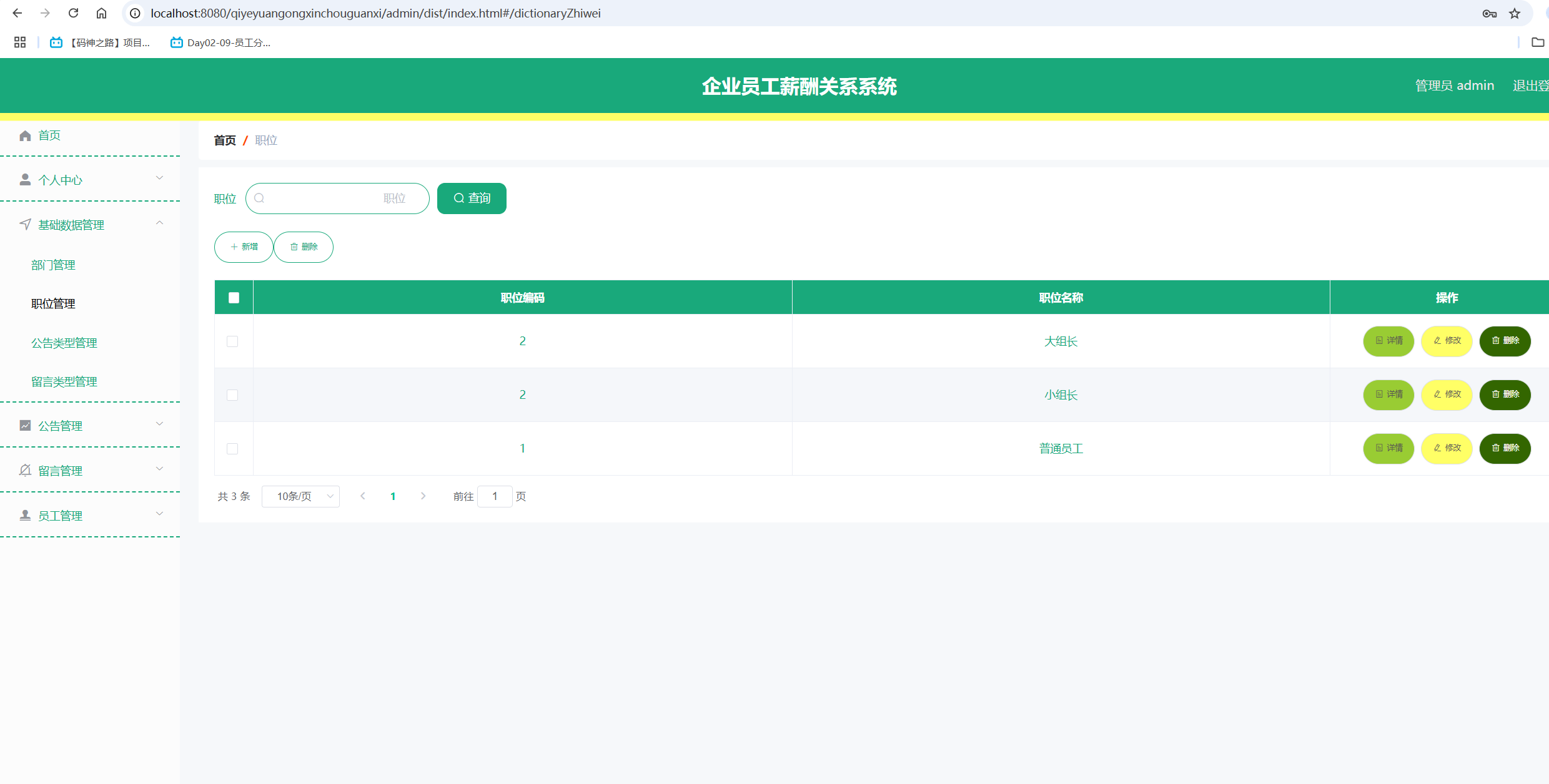Viewport: 1549px width, 784px height.
Task: Click the 详情 detail button for 普通员工 row
Action: pos(1388,448)
